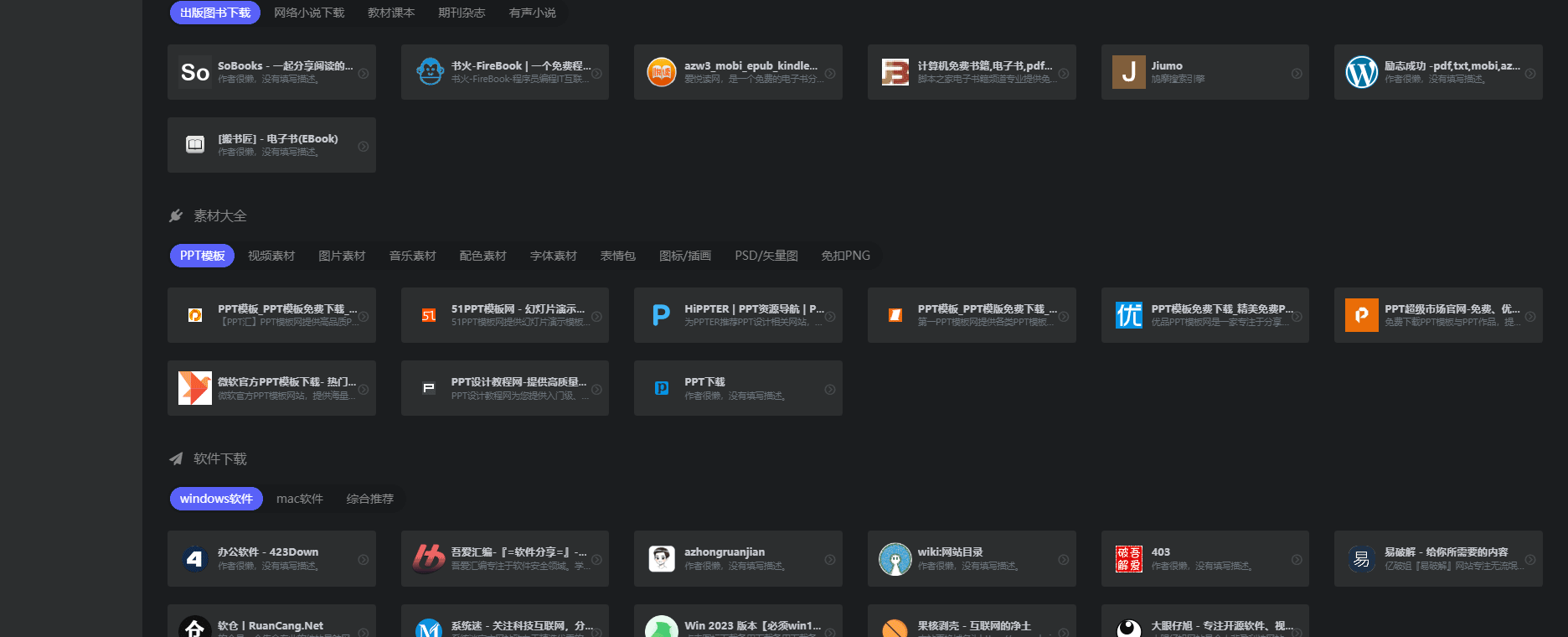1568x637 pixels.
Task: Click the 计算机免费书籍 site icon
Action: (895, 72)
